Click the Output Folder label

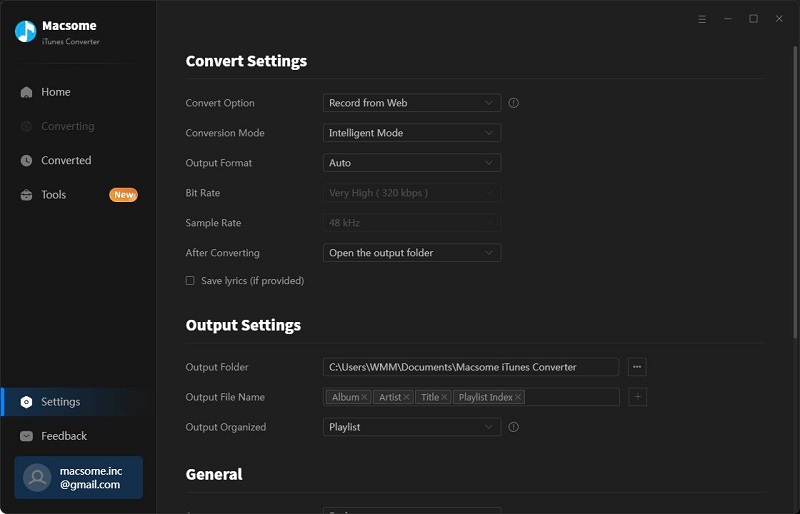(x=217, y=367)
